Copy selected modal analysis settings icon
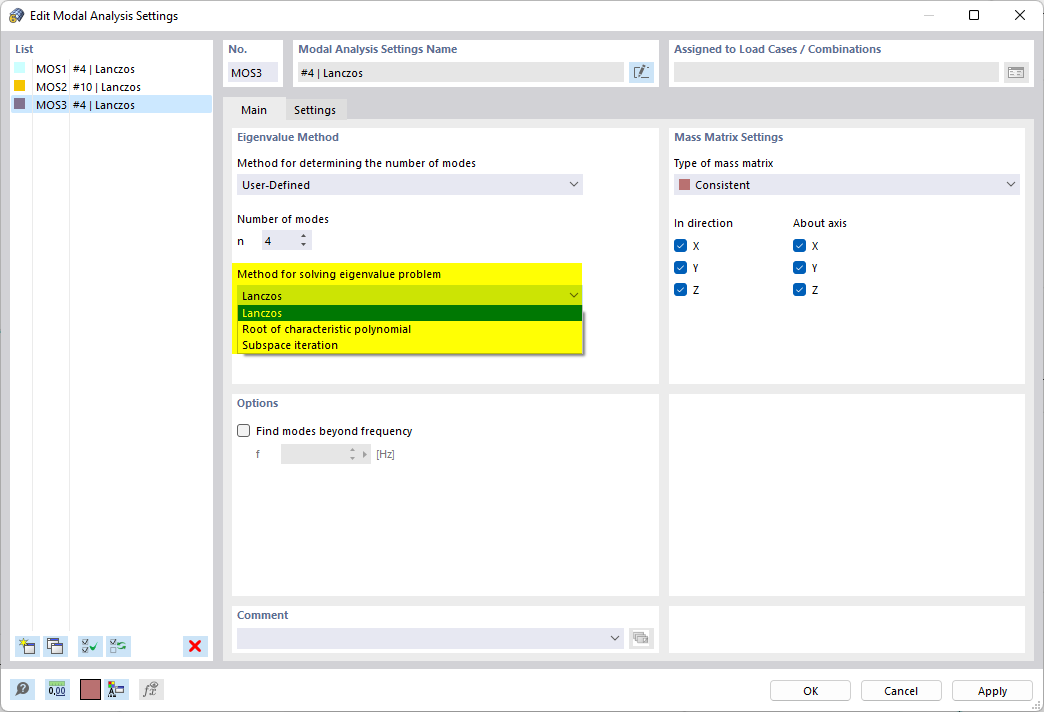Viewport: 1044px width, 712px height. [x=55, y=646]
